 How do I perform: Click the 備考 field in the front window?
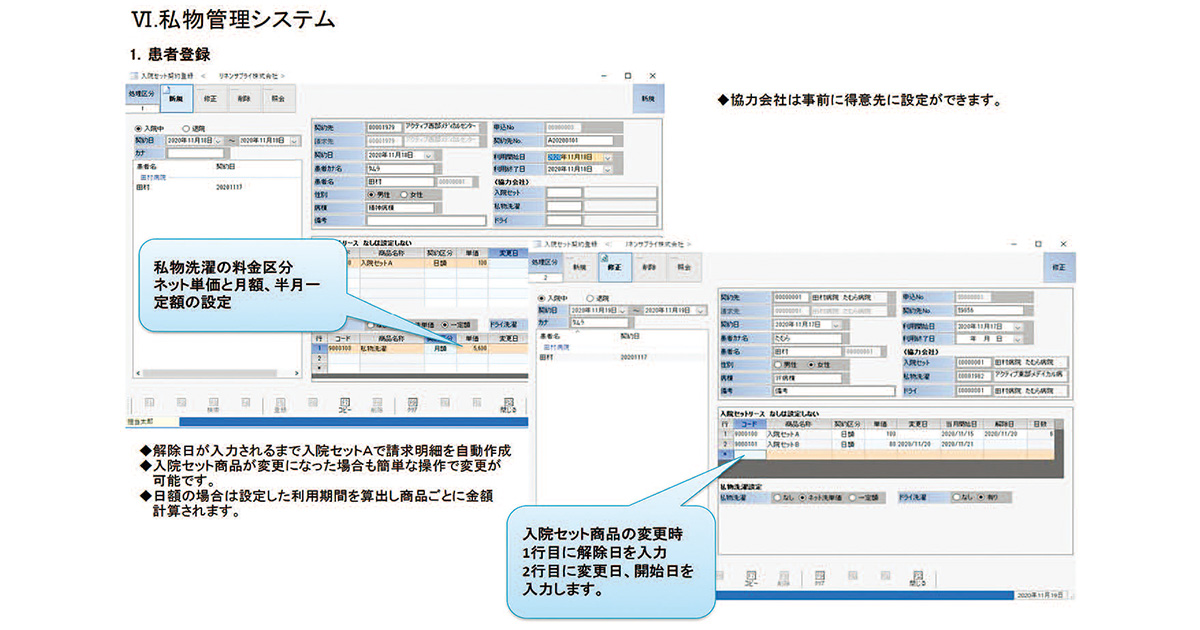click(x=834, y=391)
